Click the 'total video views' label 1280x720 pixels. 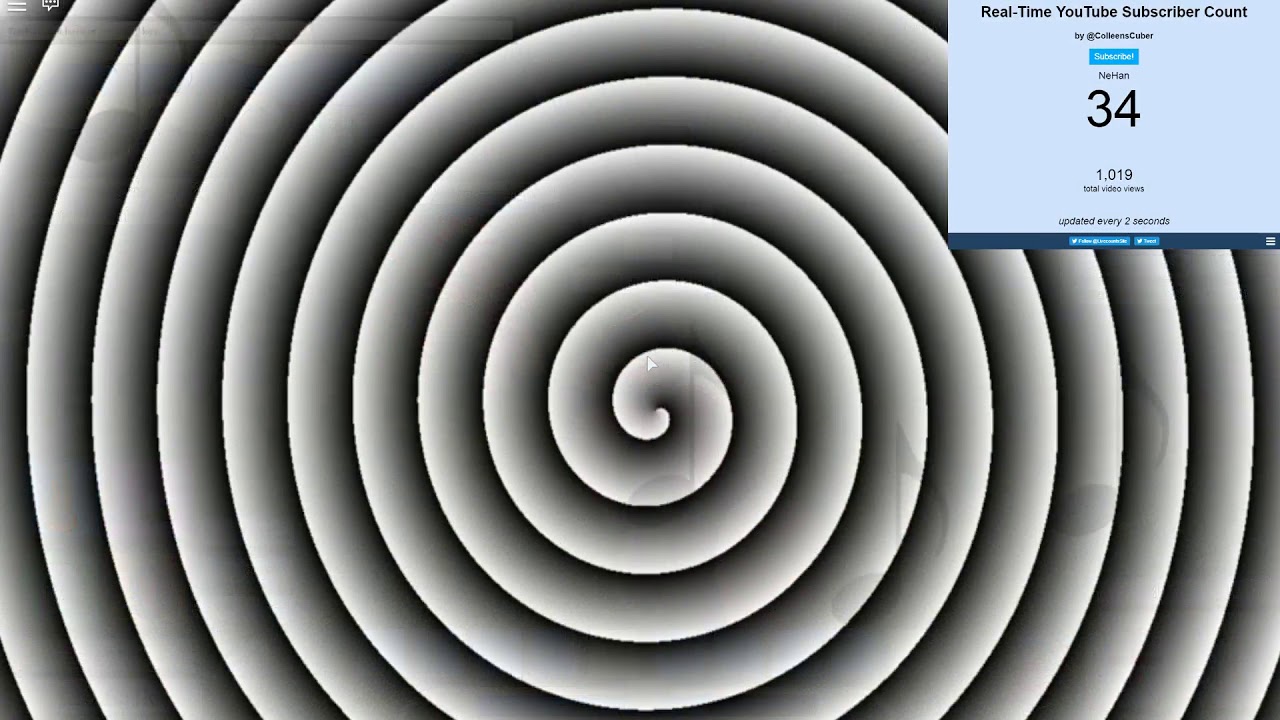coord(1113,189)
